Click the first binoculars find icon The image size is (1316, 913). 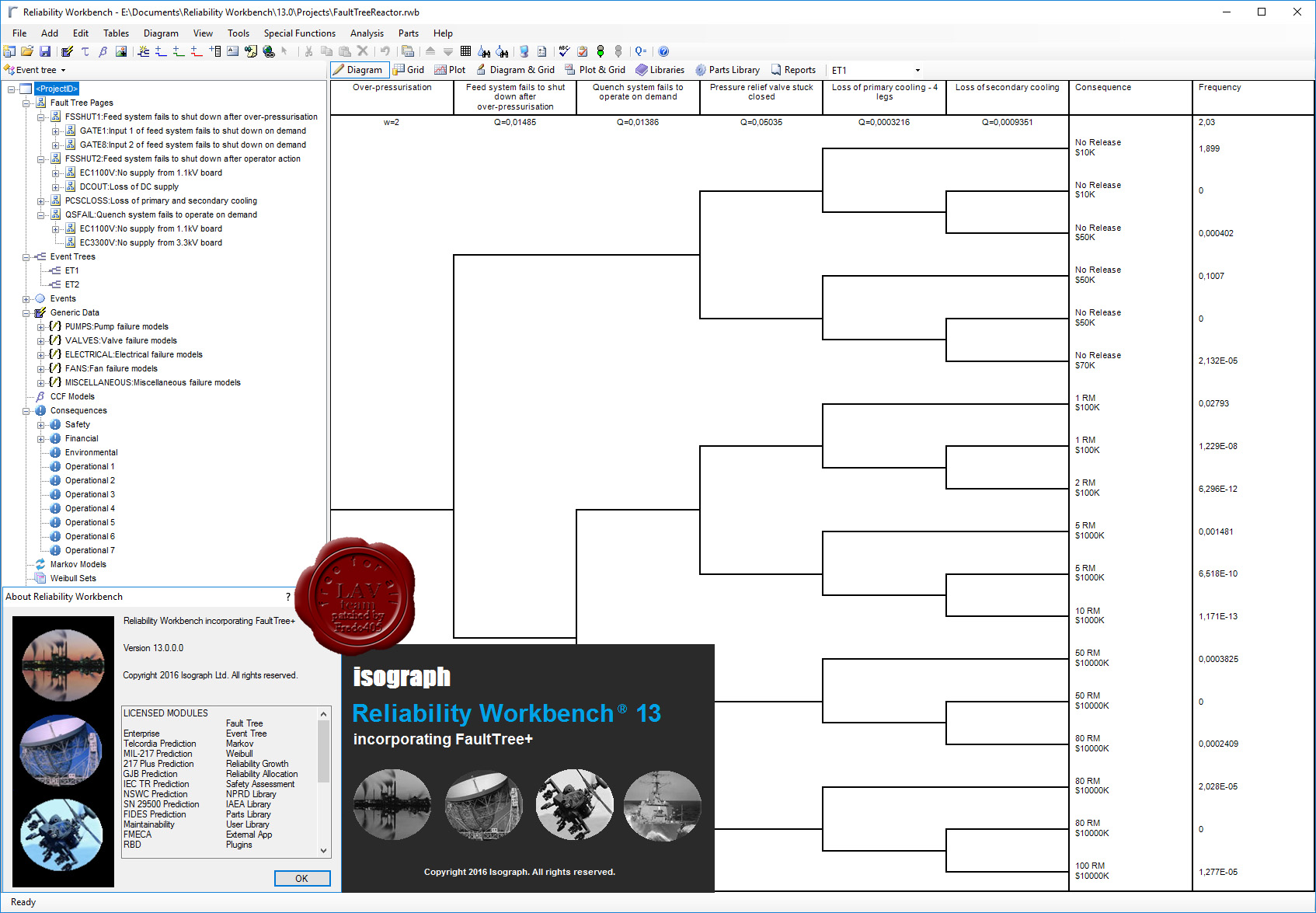[484, 51]
